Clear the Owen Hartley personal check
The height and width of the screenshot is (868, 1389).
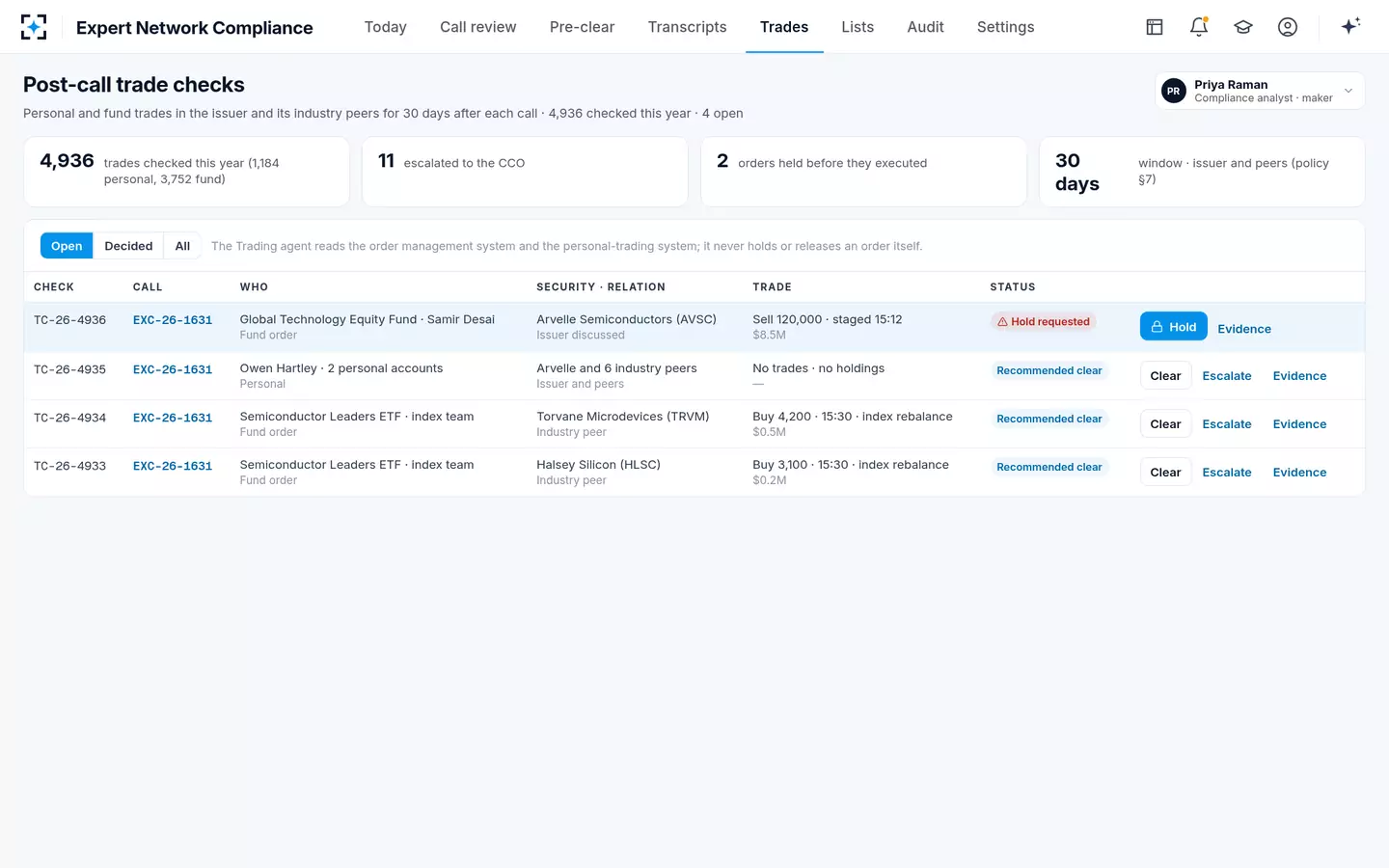click(x=1165, y=376)
